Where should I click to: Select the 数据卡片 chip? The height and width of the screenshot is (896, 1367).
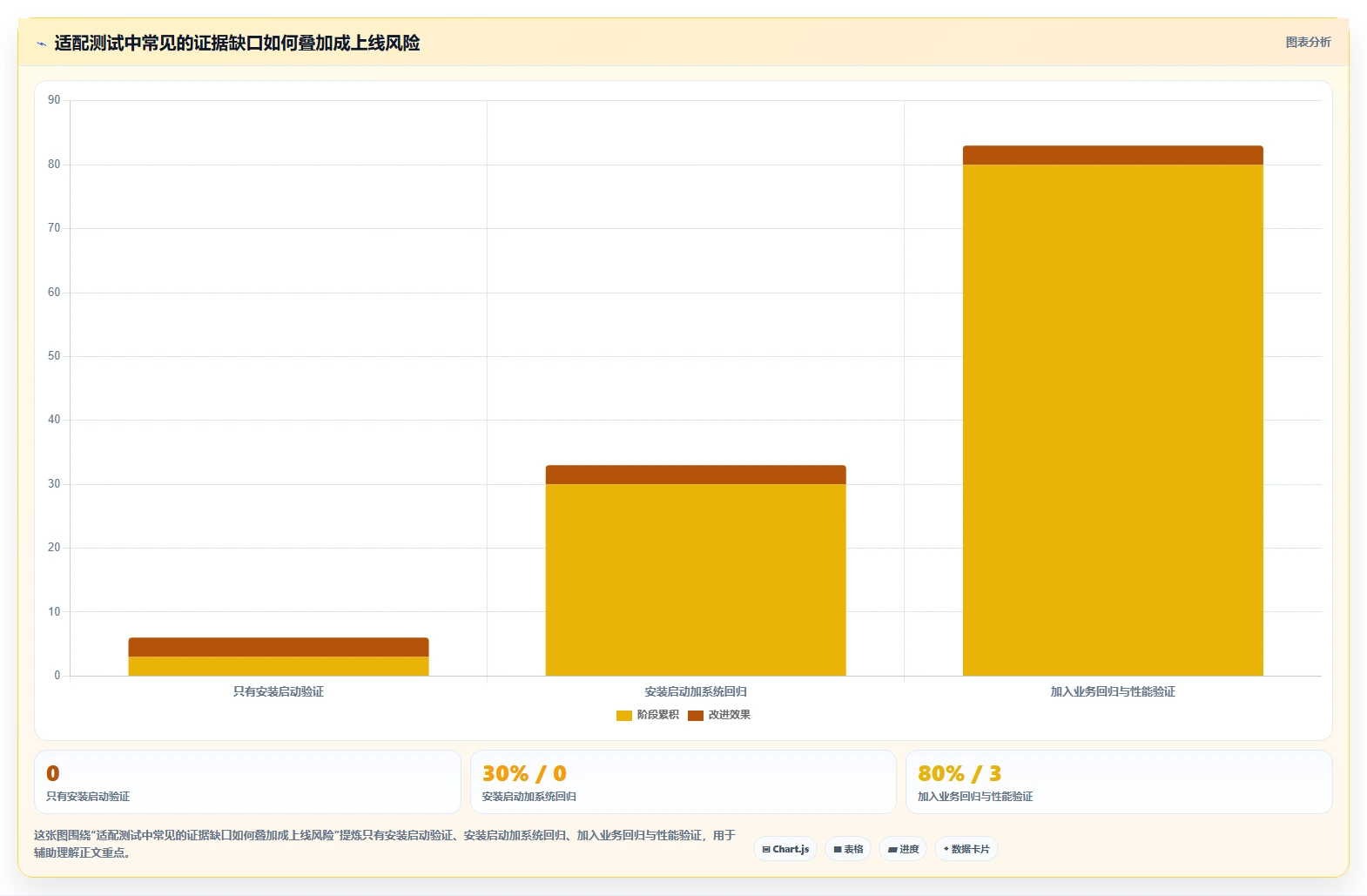[966, 849]
